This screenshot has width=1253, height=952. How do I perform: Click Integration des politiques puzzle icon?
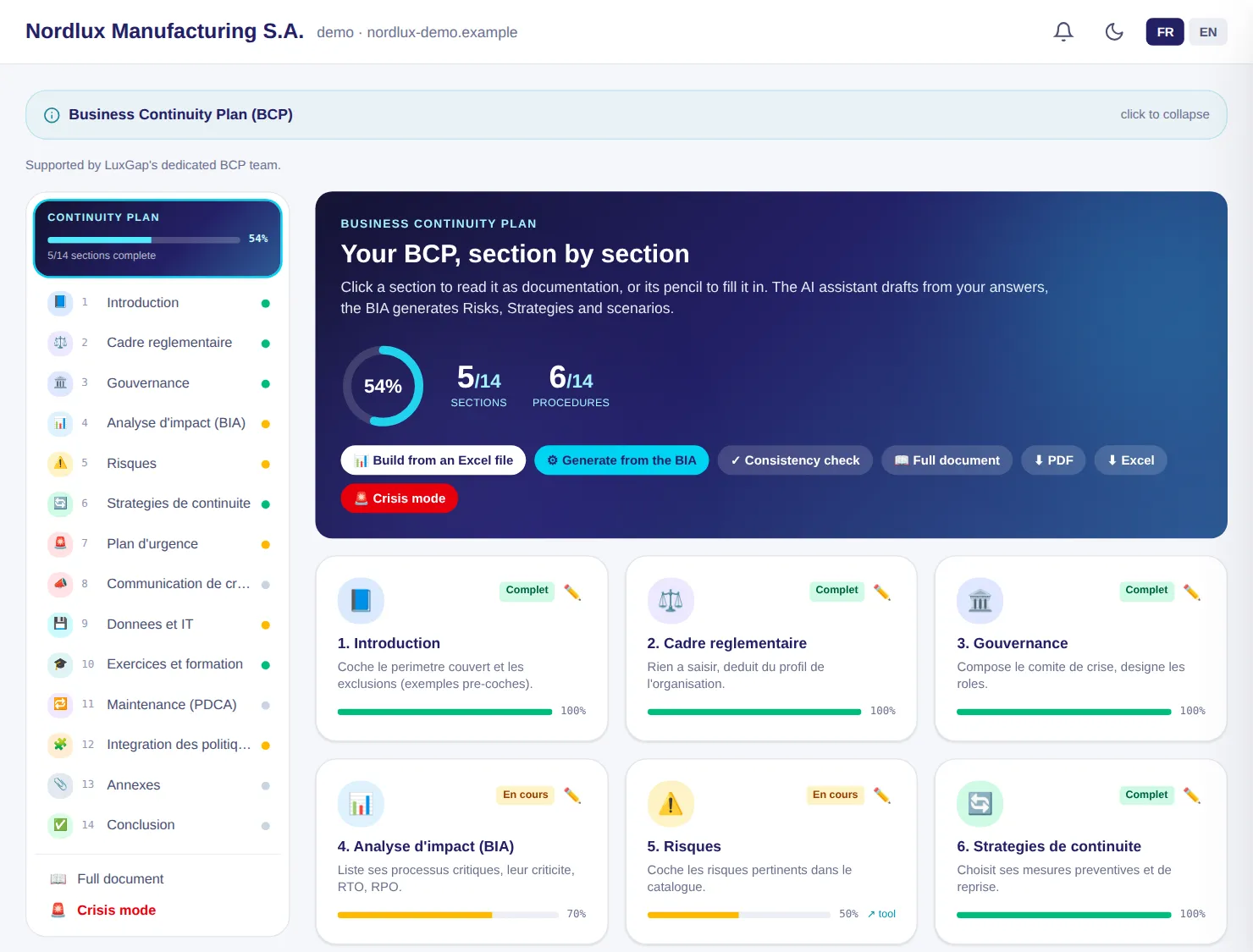[x=60, y=745]
